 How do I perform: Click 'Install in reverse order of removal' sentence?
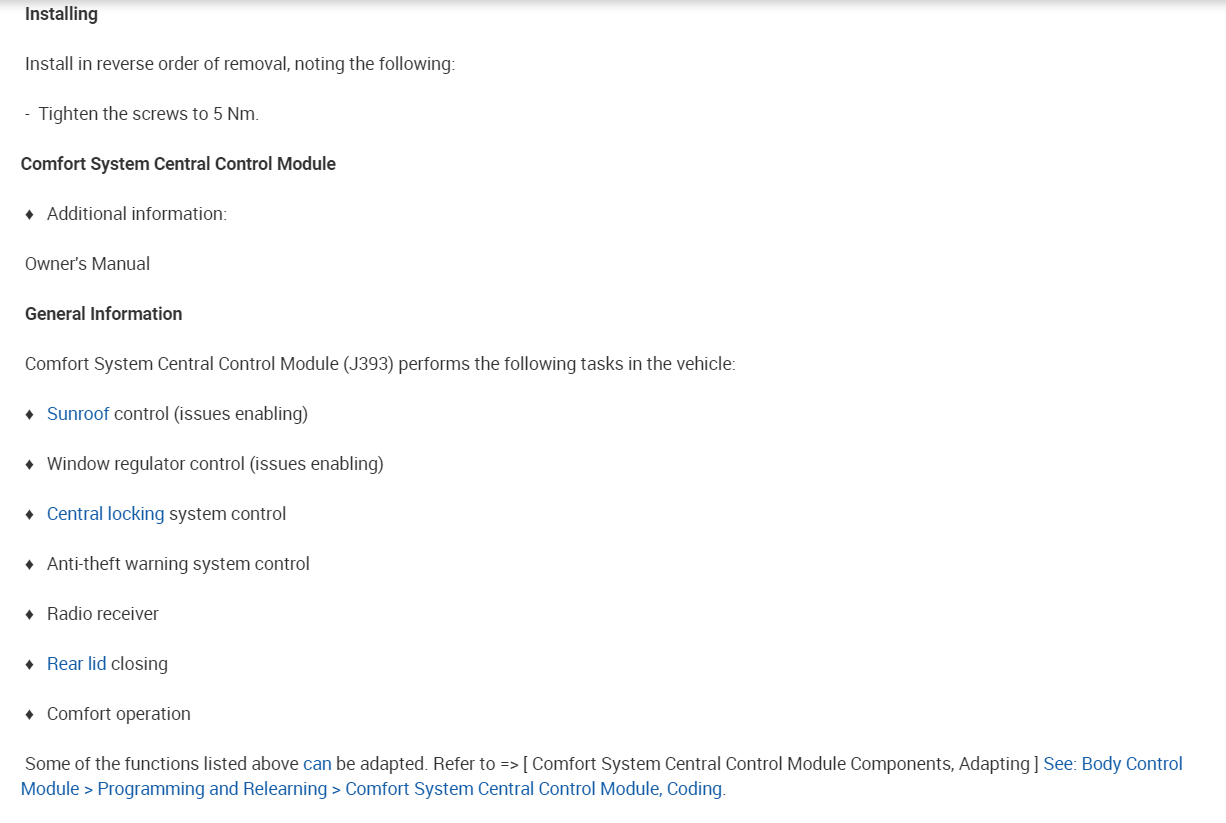(239, 64)
